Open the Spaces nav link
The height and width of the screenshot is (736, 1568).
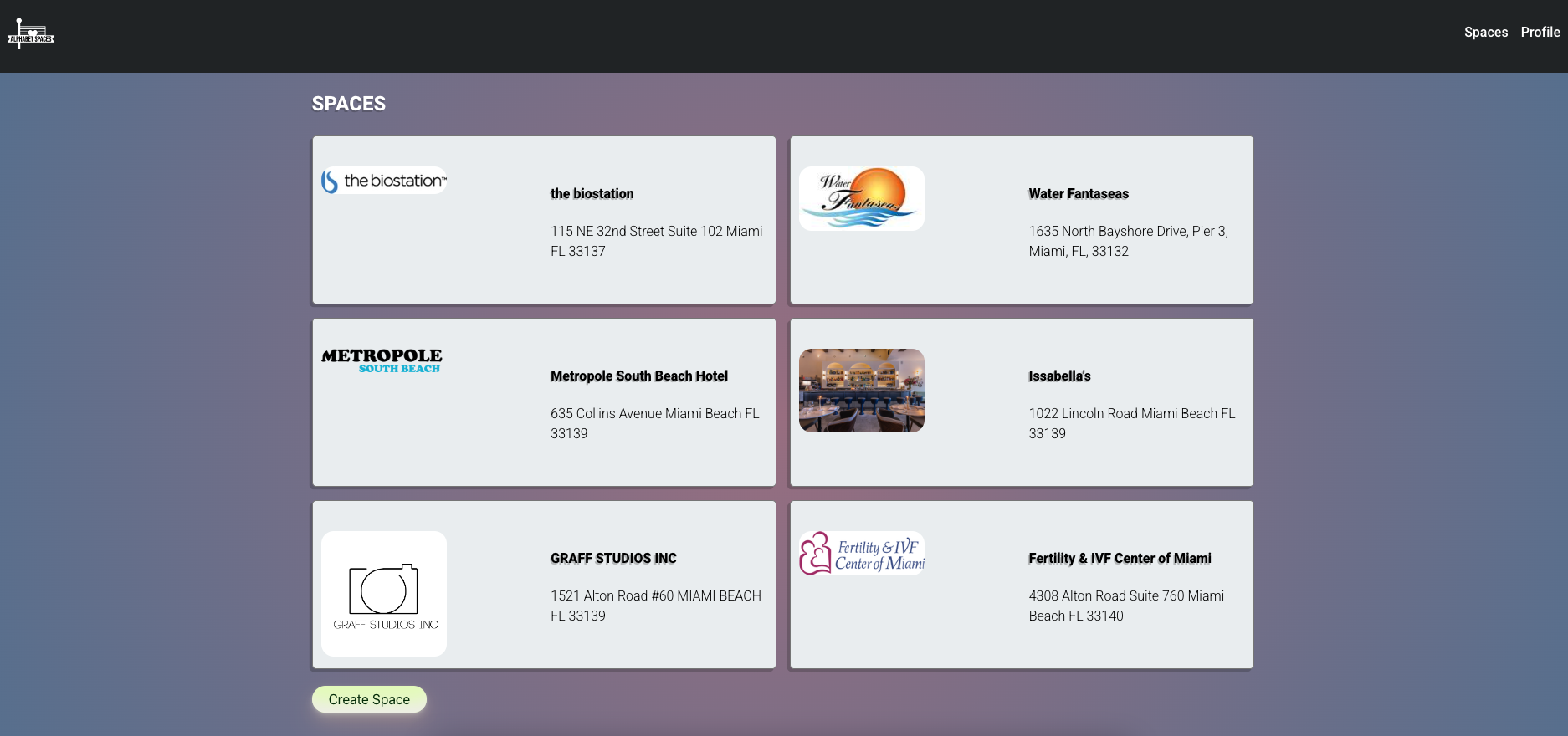click(1485, 32)
